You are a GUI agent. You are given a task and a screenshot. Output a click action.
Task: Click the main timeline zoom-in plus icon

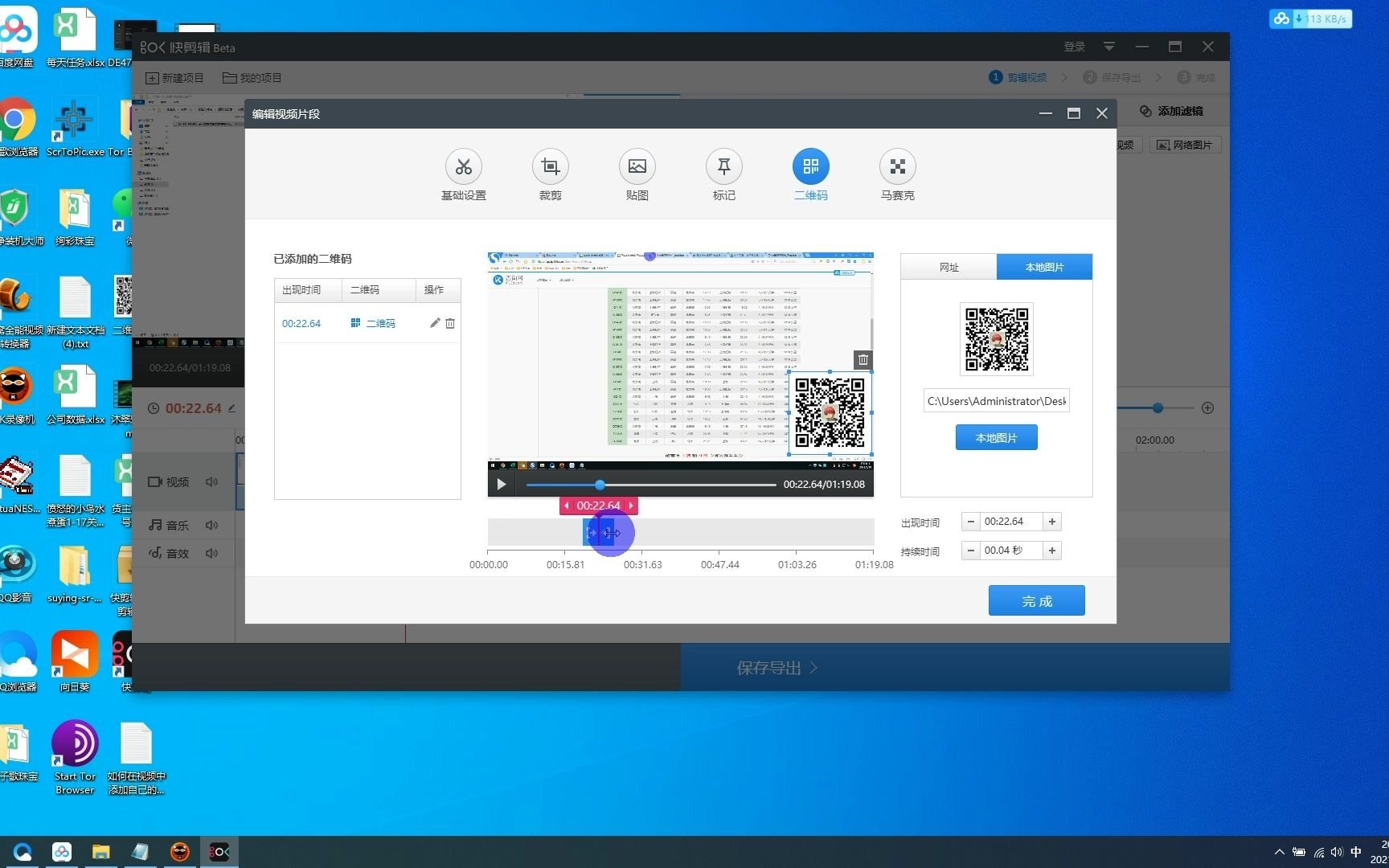point(1207,408)
